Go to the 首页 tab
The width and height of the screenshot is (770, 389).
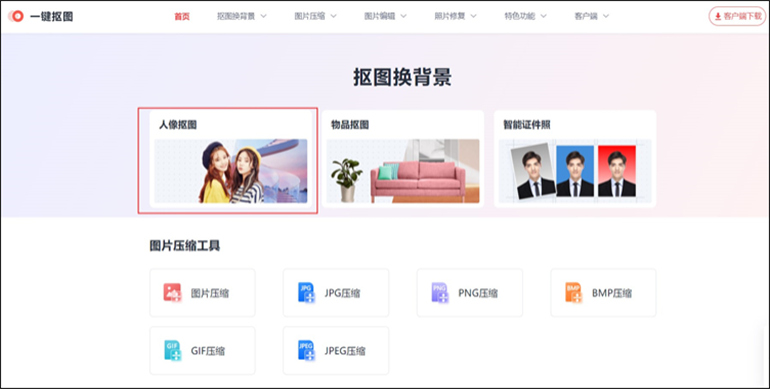[x=182, y=16]
